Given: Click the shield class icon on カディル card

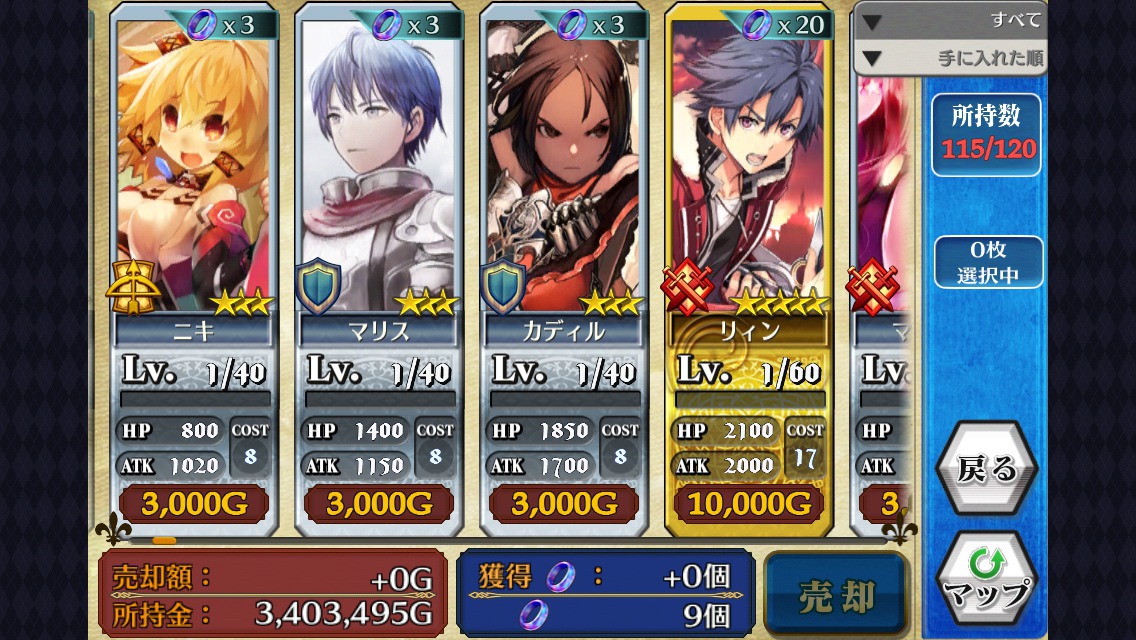Looking at the screenshot, I should (x=504, y=286).
